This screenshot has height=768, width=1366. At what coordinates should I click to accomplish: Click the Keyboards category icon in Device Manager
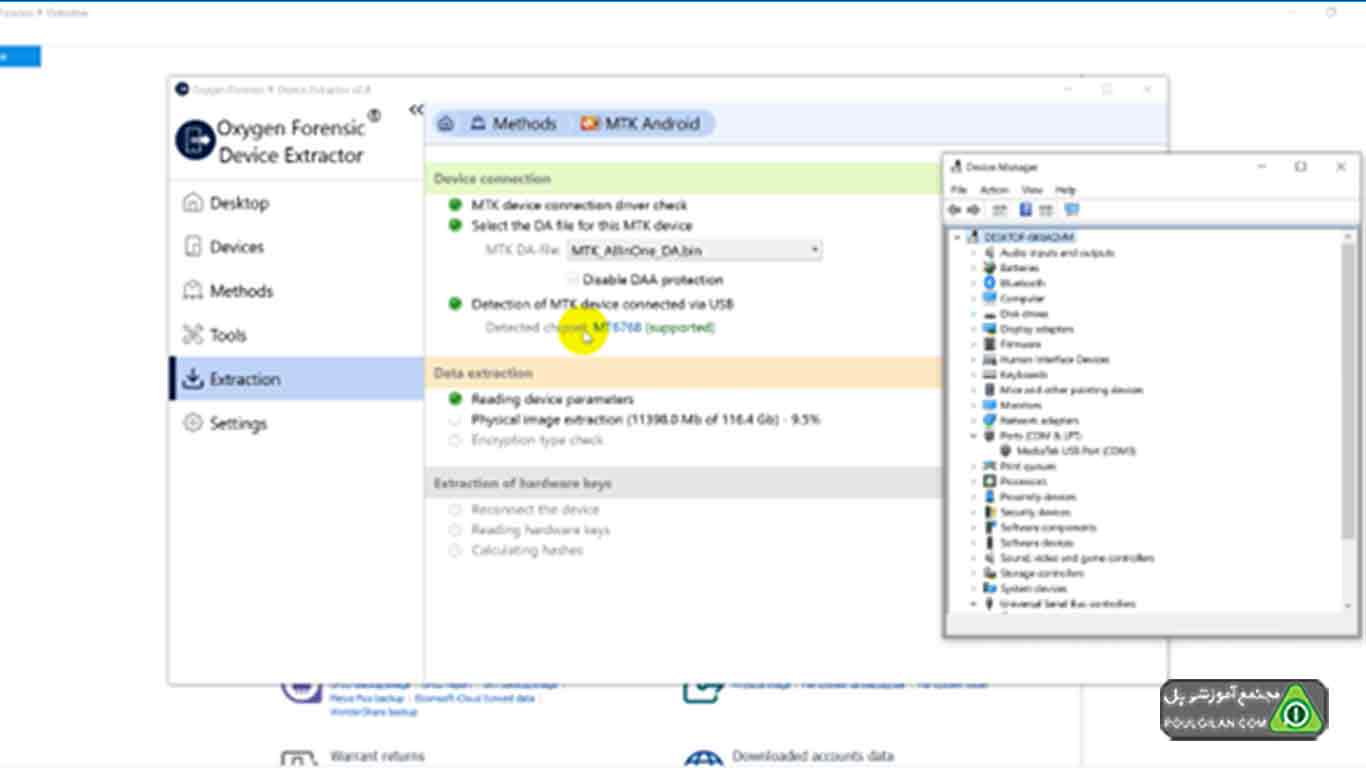tap(990, 375)
